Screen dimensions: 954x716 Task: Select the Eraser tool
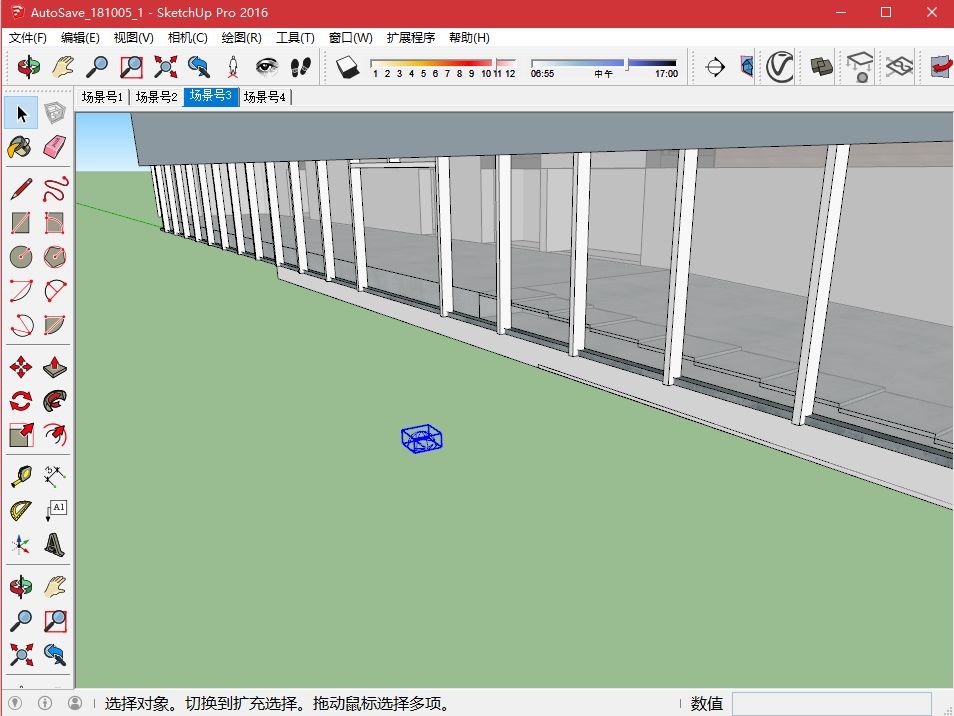[x=54, y=147]
